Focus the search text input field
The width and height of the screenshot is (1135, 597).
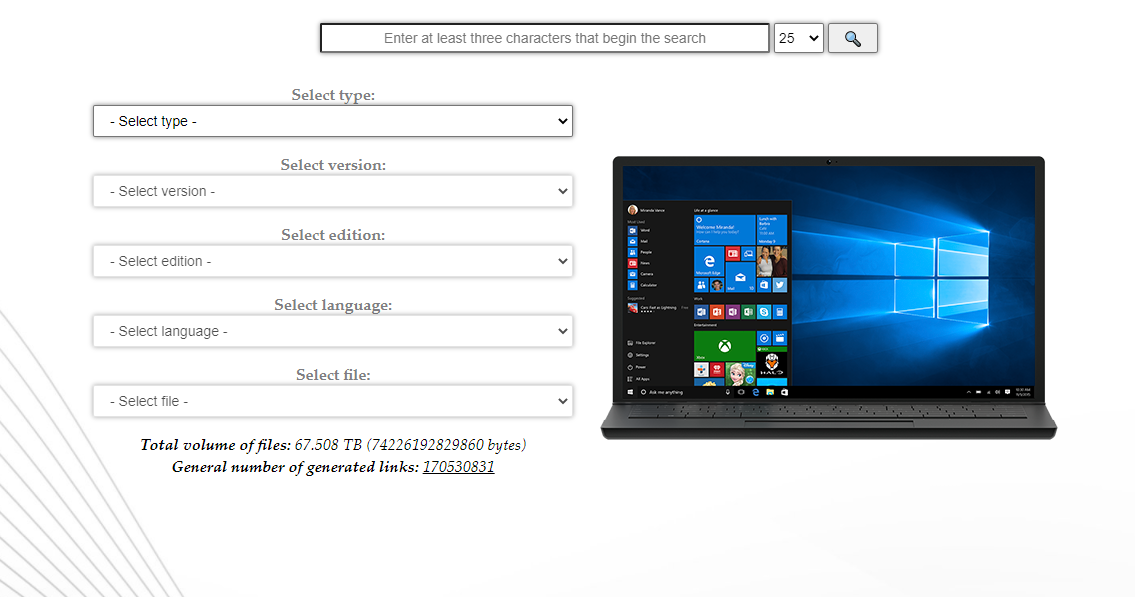(x=544, y=38)
